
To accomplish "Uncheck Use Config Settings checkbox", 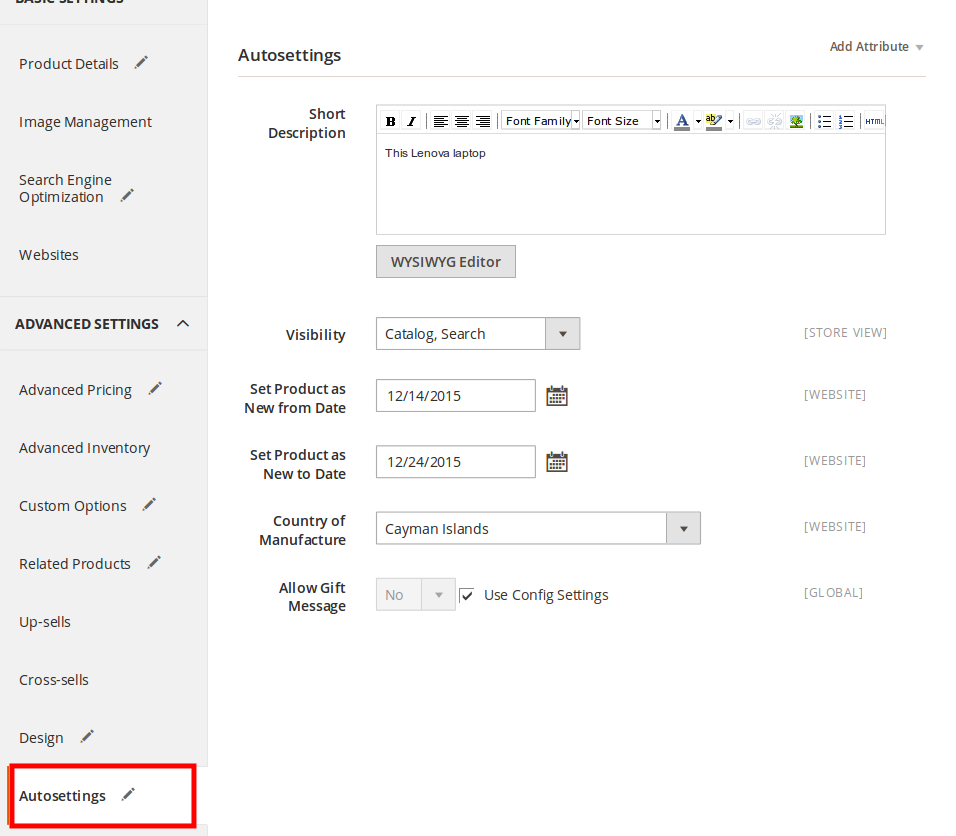I will pyautogui.click(x=467, y=595).
